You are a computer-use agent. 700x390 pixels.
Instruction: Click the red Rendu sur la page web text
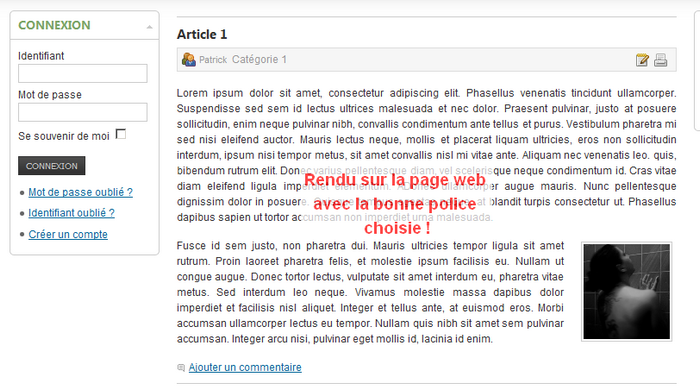tap(395, 180)
